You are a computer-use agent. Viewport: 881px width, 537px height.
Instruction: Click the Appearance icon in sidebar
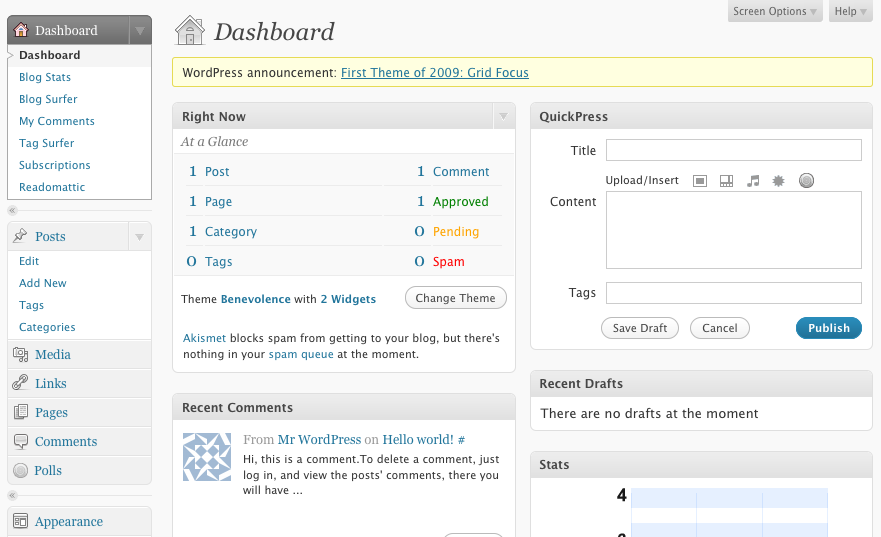[x=20, y=521]
